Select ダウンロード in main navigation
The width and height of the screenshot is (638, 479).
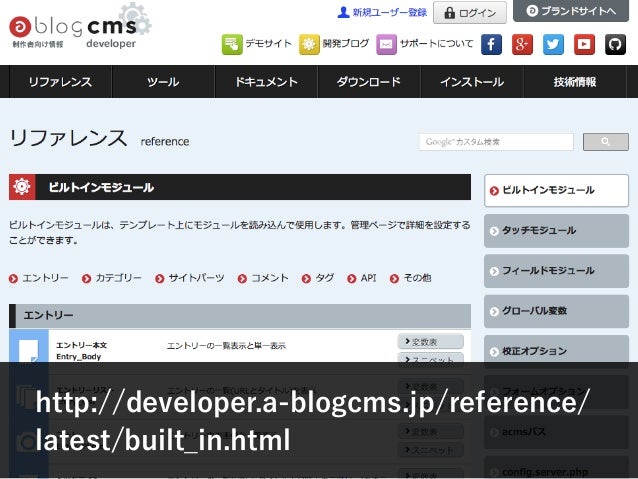(369, 82)
